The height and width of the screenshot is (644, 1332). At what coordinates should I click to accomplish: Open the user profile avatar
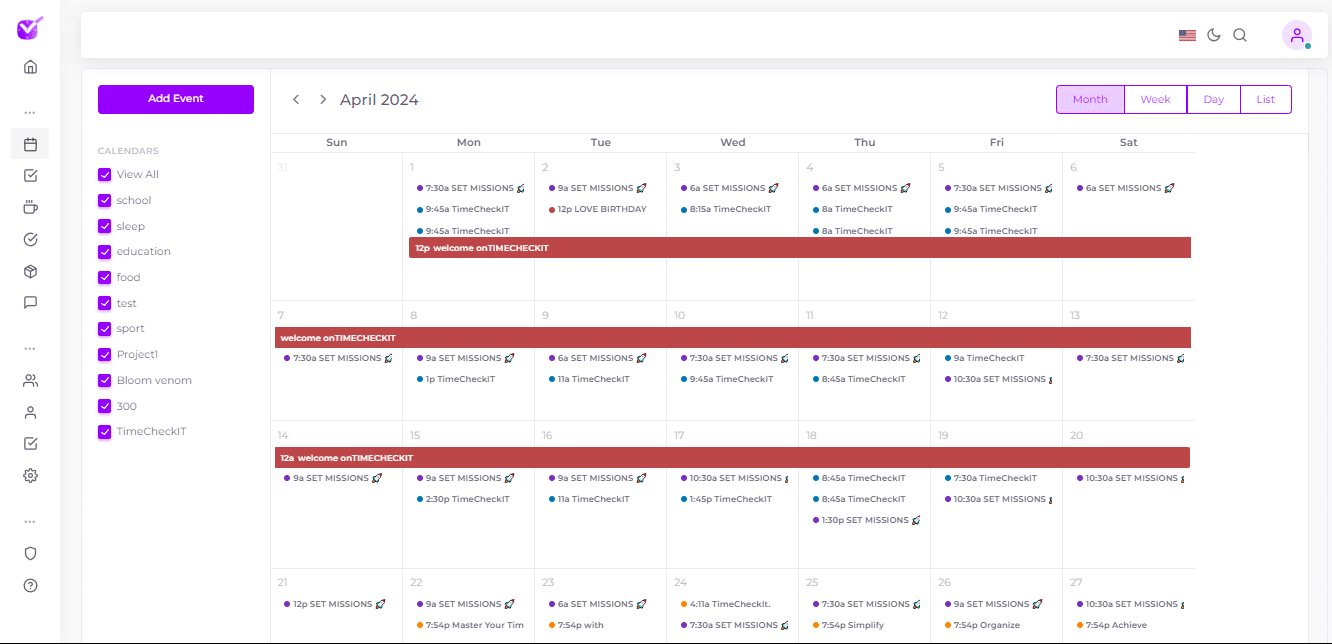pyautogui.click(x=1296, y=35)
